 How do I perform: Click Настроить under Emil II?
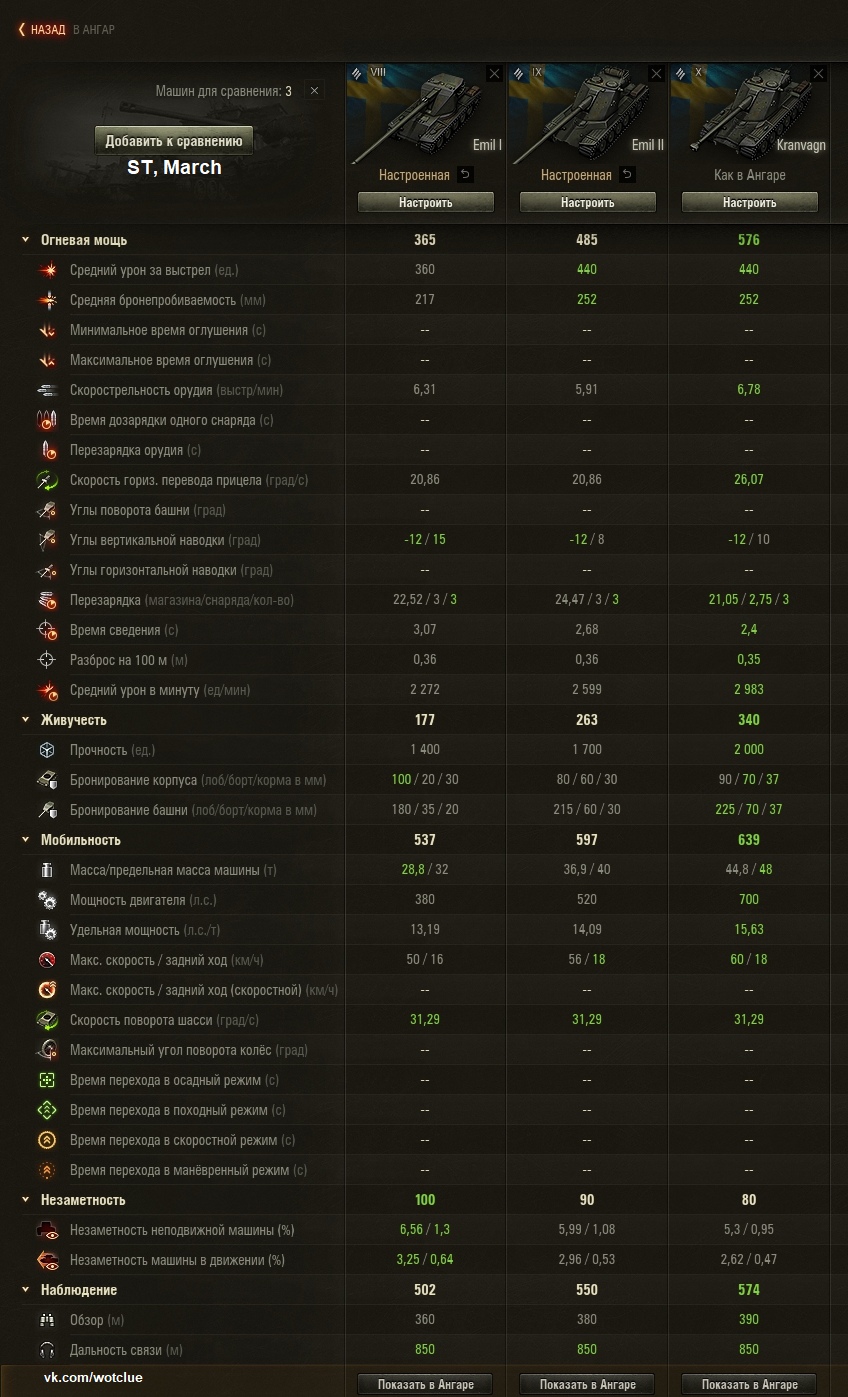[x=588, y=203]
